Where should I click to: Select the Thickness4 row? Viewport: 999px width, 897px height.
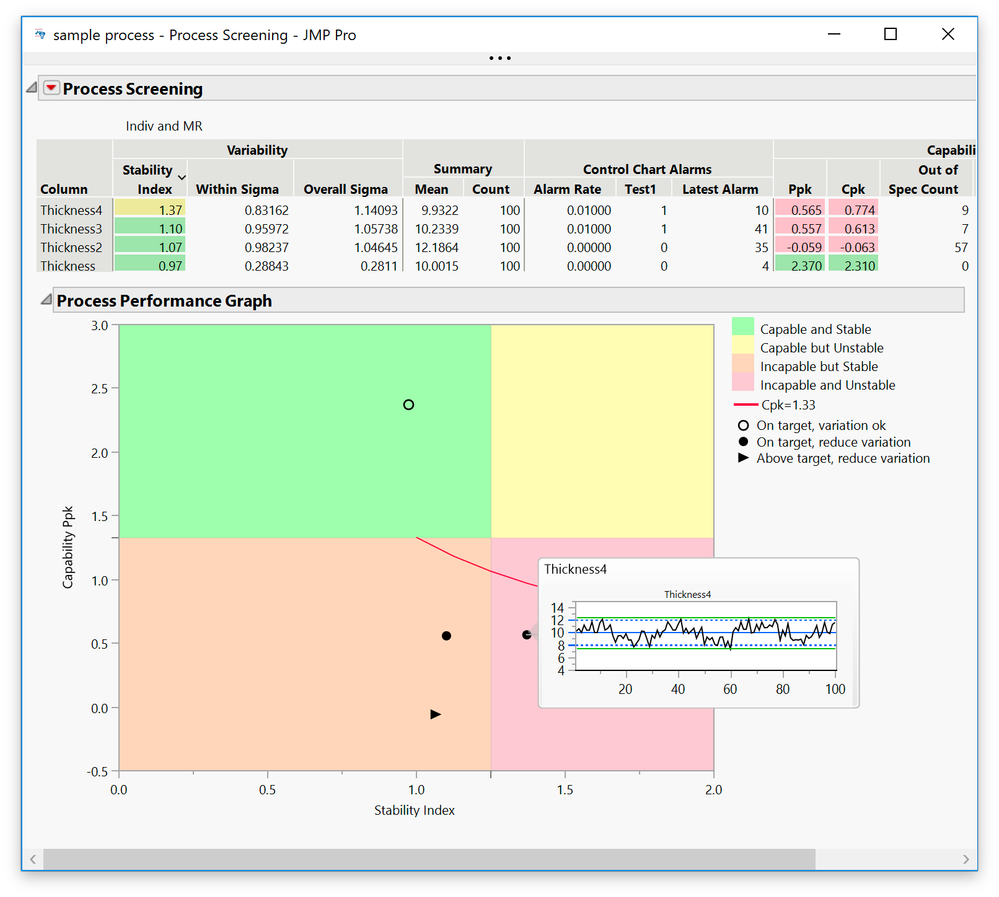[71, 210]
